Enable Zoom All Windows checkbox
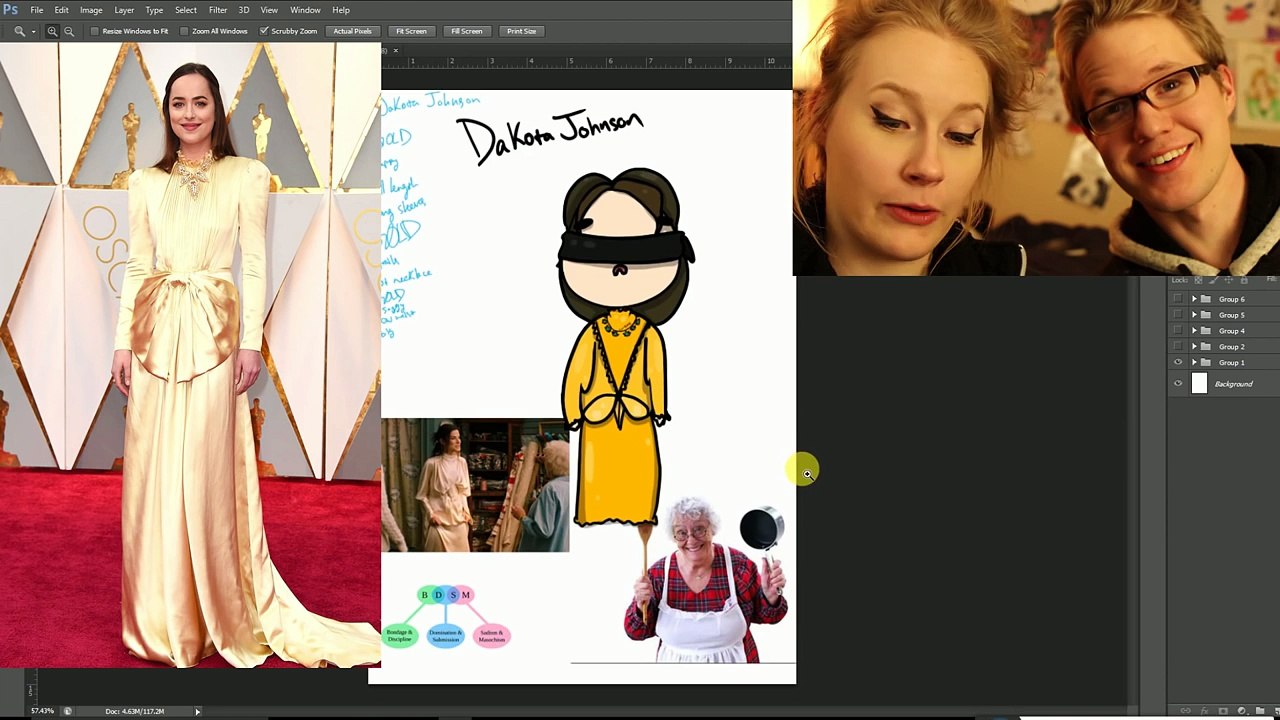The image size is (1280, 720). click(x=184, y=31)
